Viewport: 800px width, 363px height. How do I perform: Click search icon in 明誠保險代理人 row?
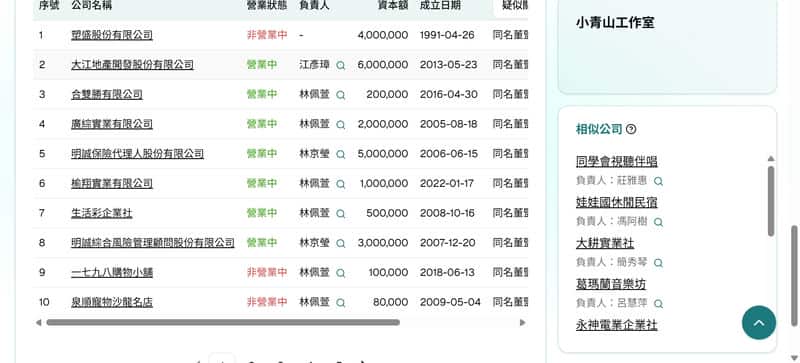[340, 154]
